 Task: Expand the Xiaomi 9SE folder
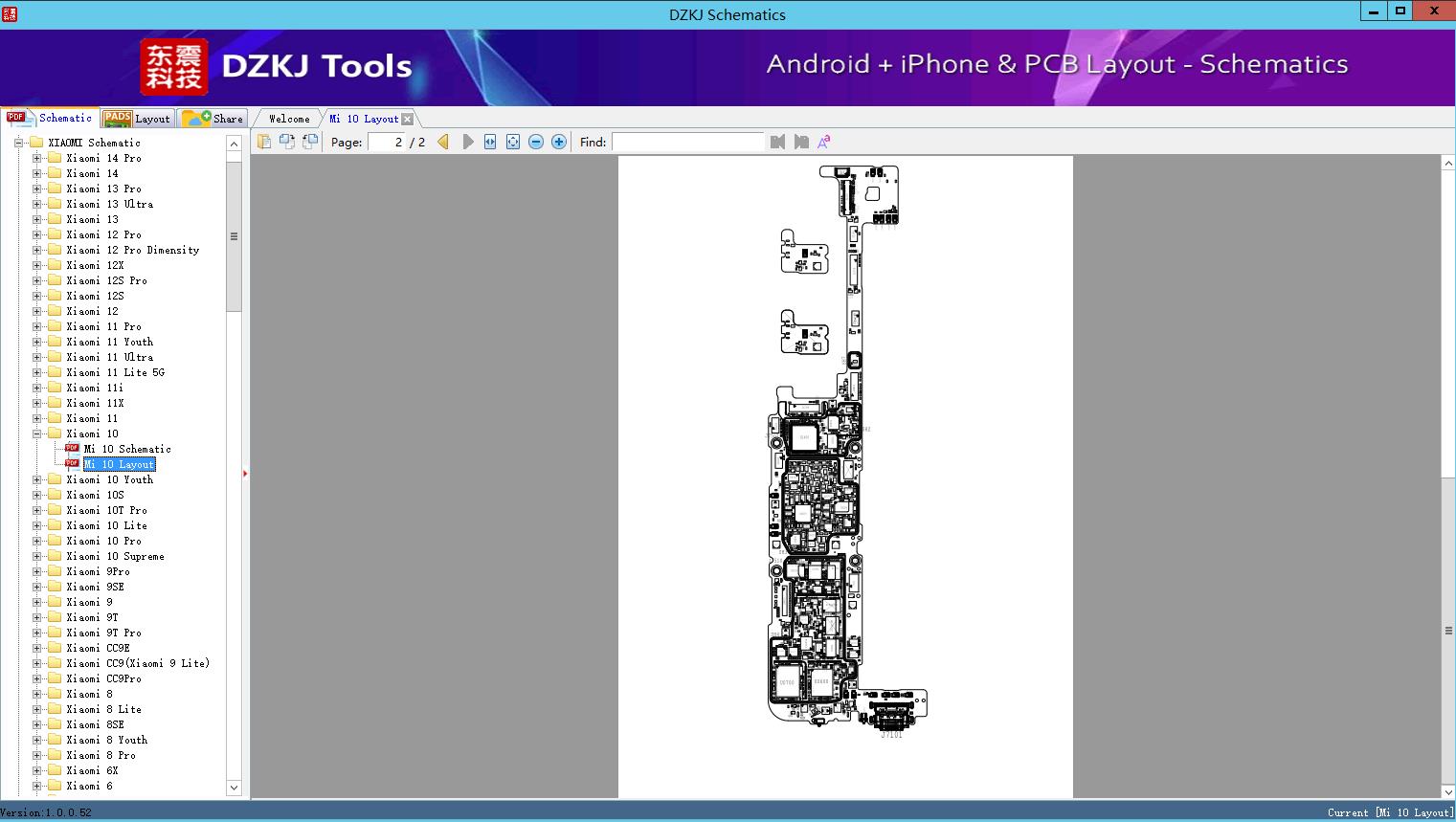click(x=36, y=587)
